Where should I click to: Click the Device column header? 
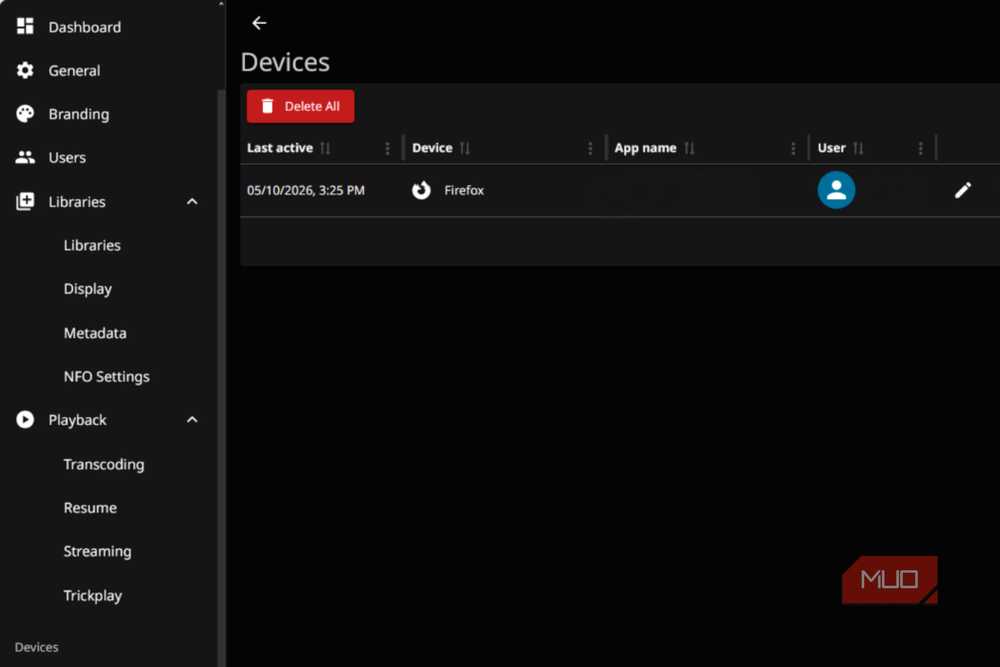pyautogui.click(x=432, y=148)
